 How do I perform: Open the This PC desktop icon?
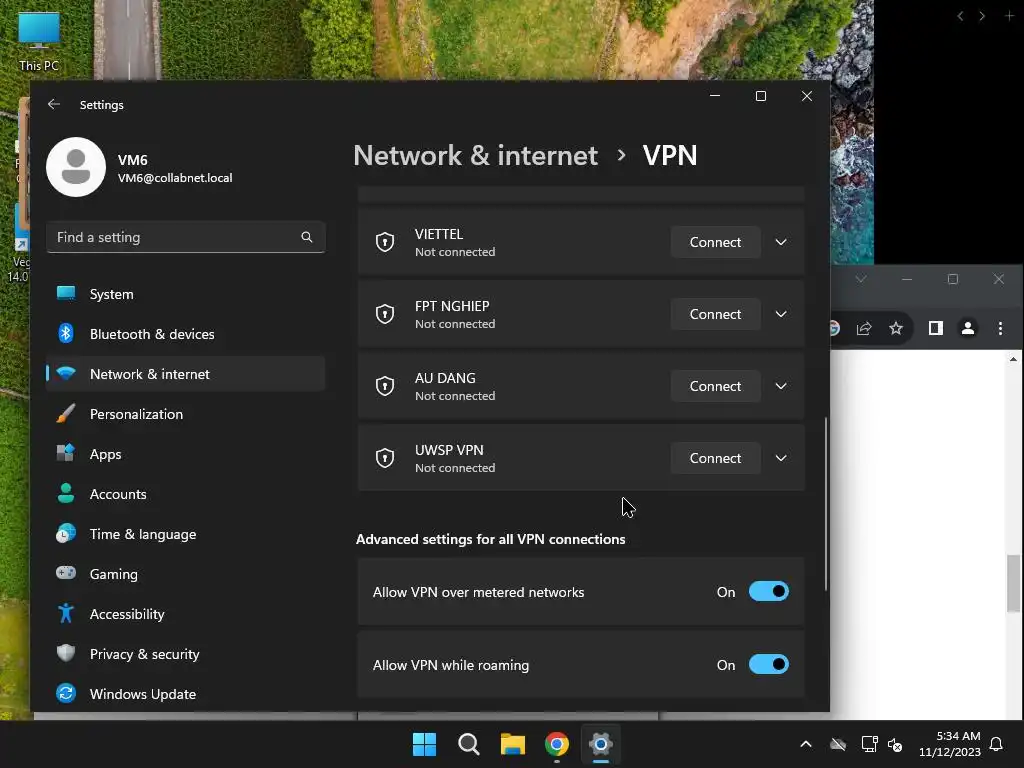pos(39,41)
